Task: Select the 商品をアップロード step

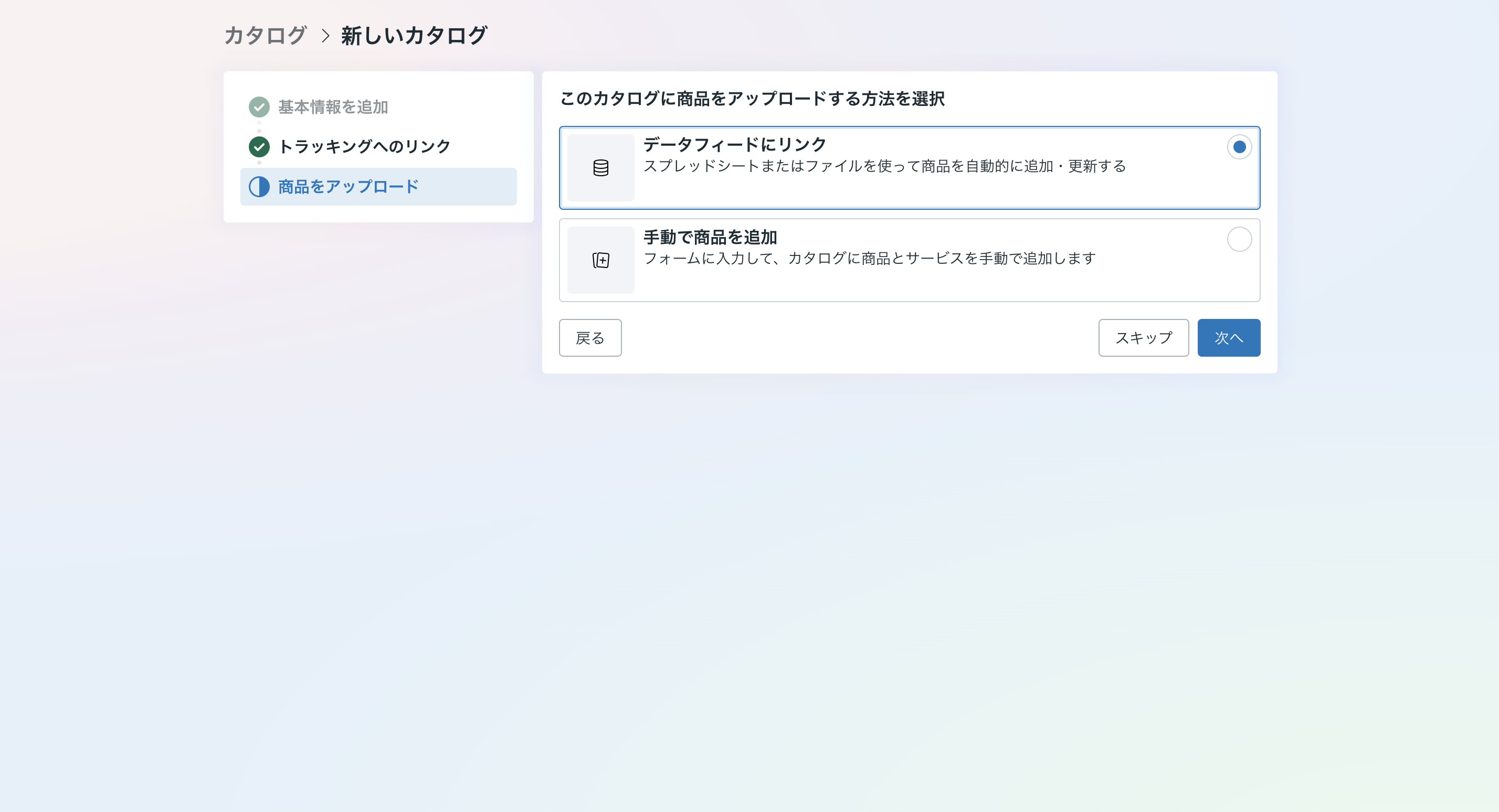Action: 348,187
